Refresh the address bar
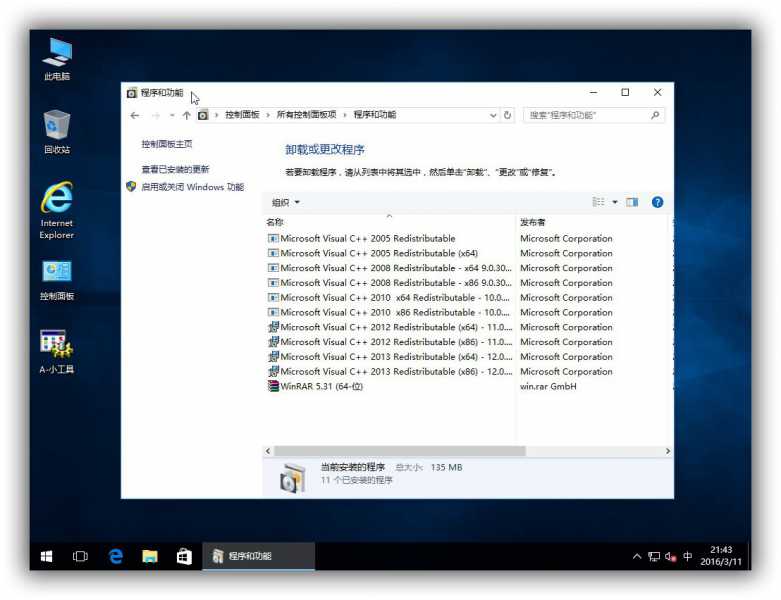This screenshot has width=781, height=600. (x=507, y=116)
